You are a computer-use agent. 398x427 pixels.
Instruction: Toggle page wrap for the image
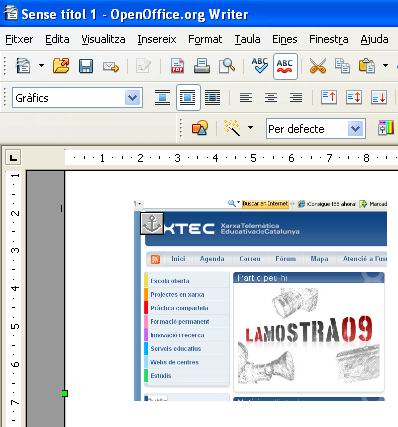[188, 98]
